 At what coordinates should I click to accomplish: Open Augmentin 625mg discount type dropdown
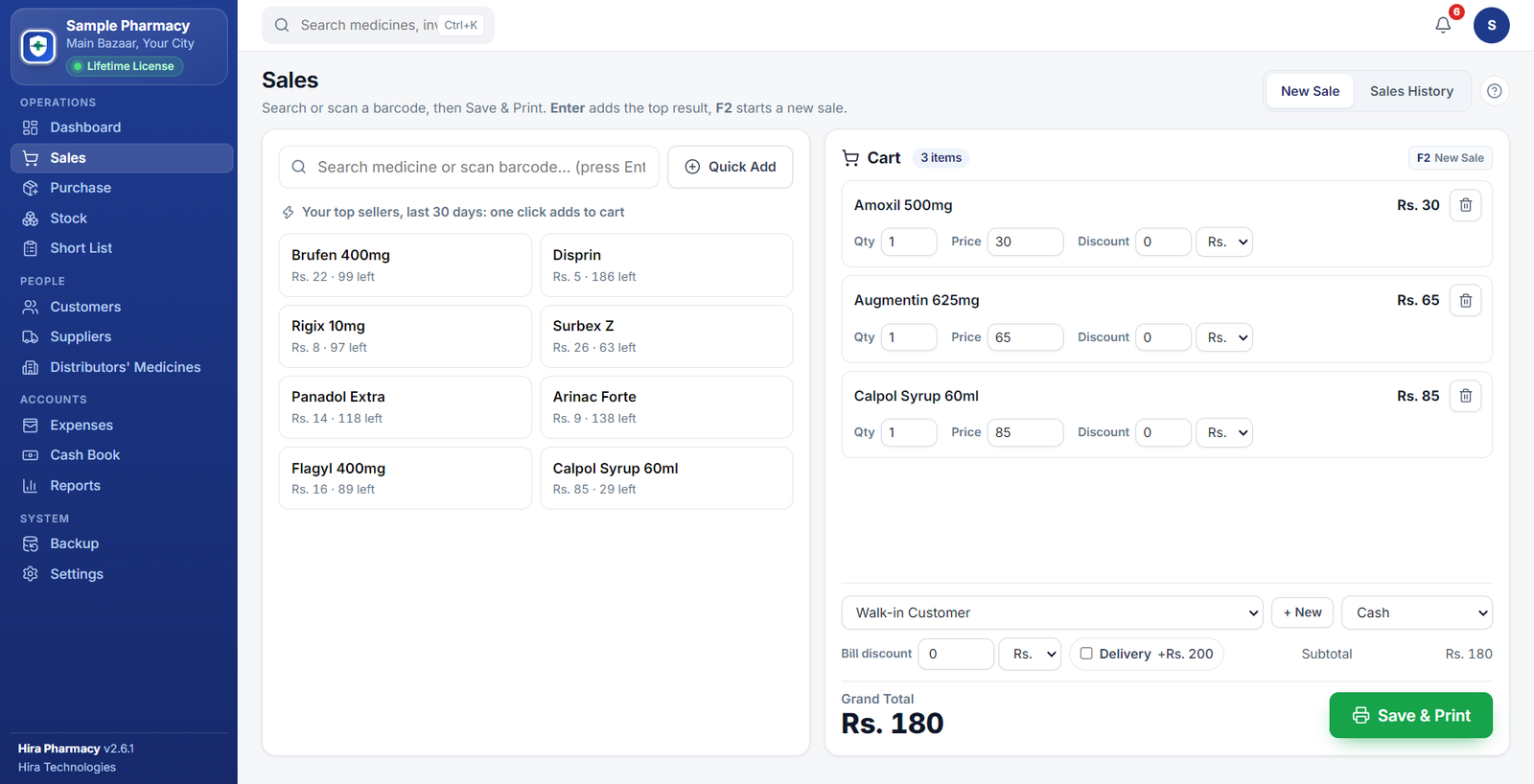pos(1224,337)
